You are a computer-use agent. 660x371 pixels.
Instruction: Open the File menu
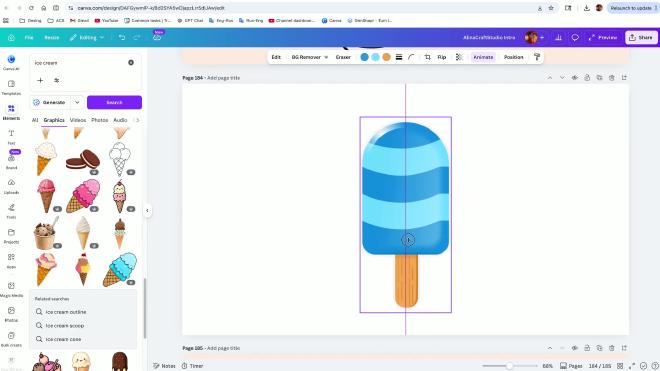[29, 37]
